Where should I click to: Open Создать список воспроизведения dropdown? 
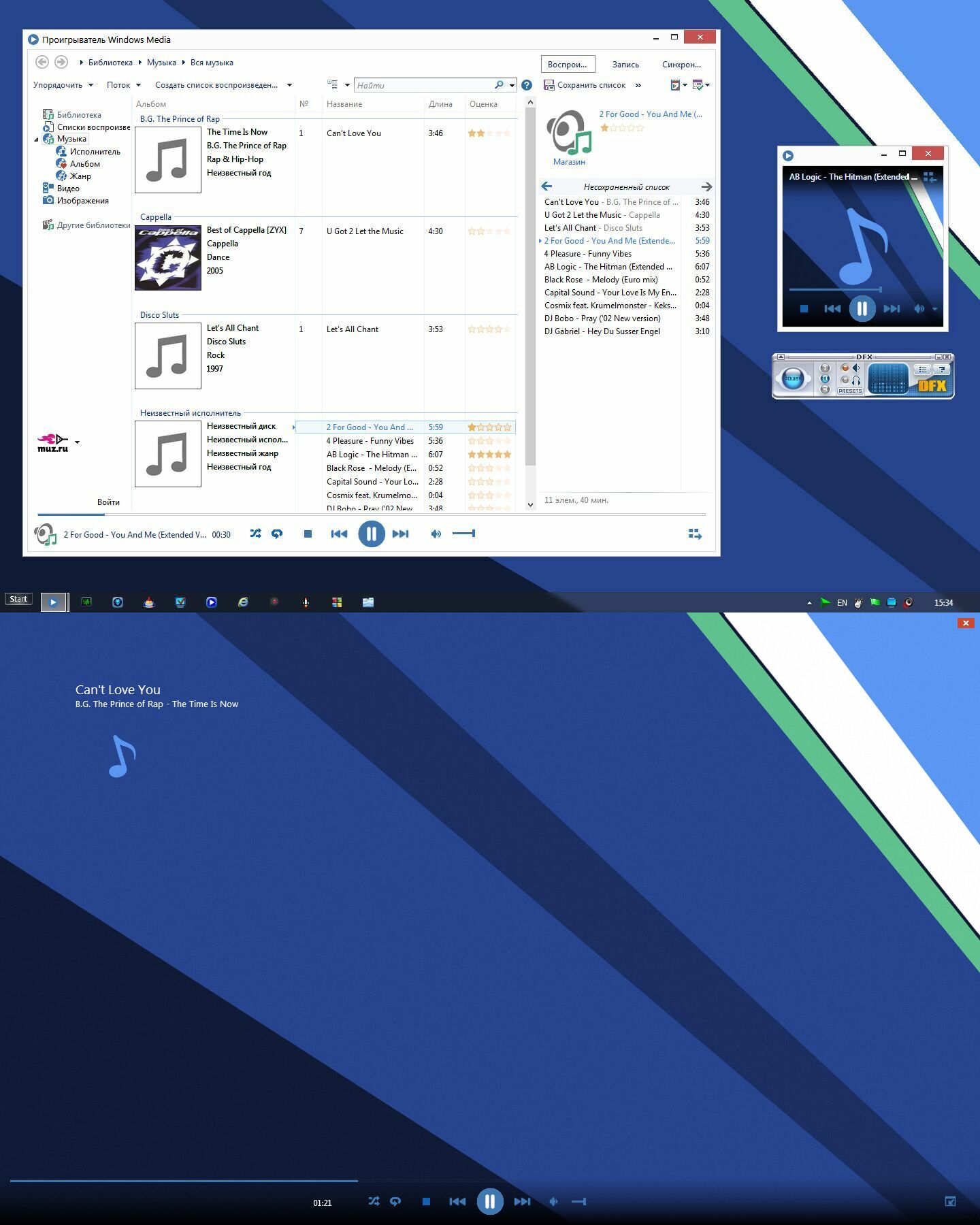[x=224, y=85]
